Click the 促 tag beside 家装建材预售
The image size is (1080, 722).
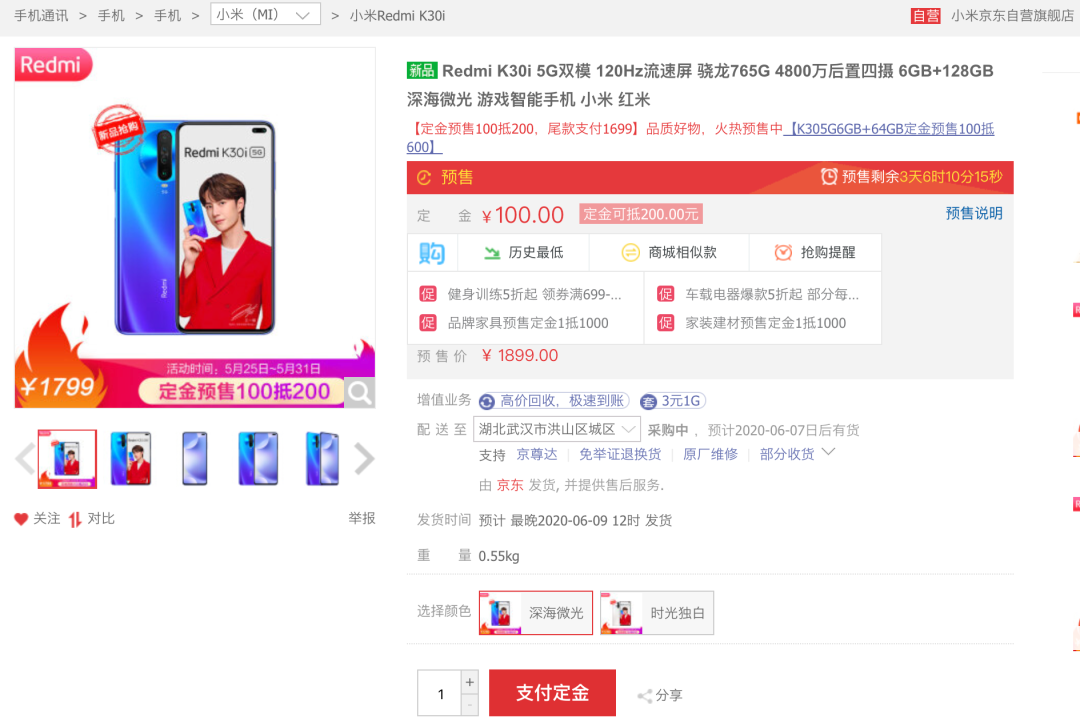click(665, 322)
